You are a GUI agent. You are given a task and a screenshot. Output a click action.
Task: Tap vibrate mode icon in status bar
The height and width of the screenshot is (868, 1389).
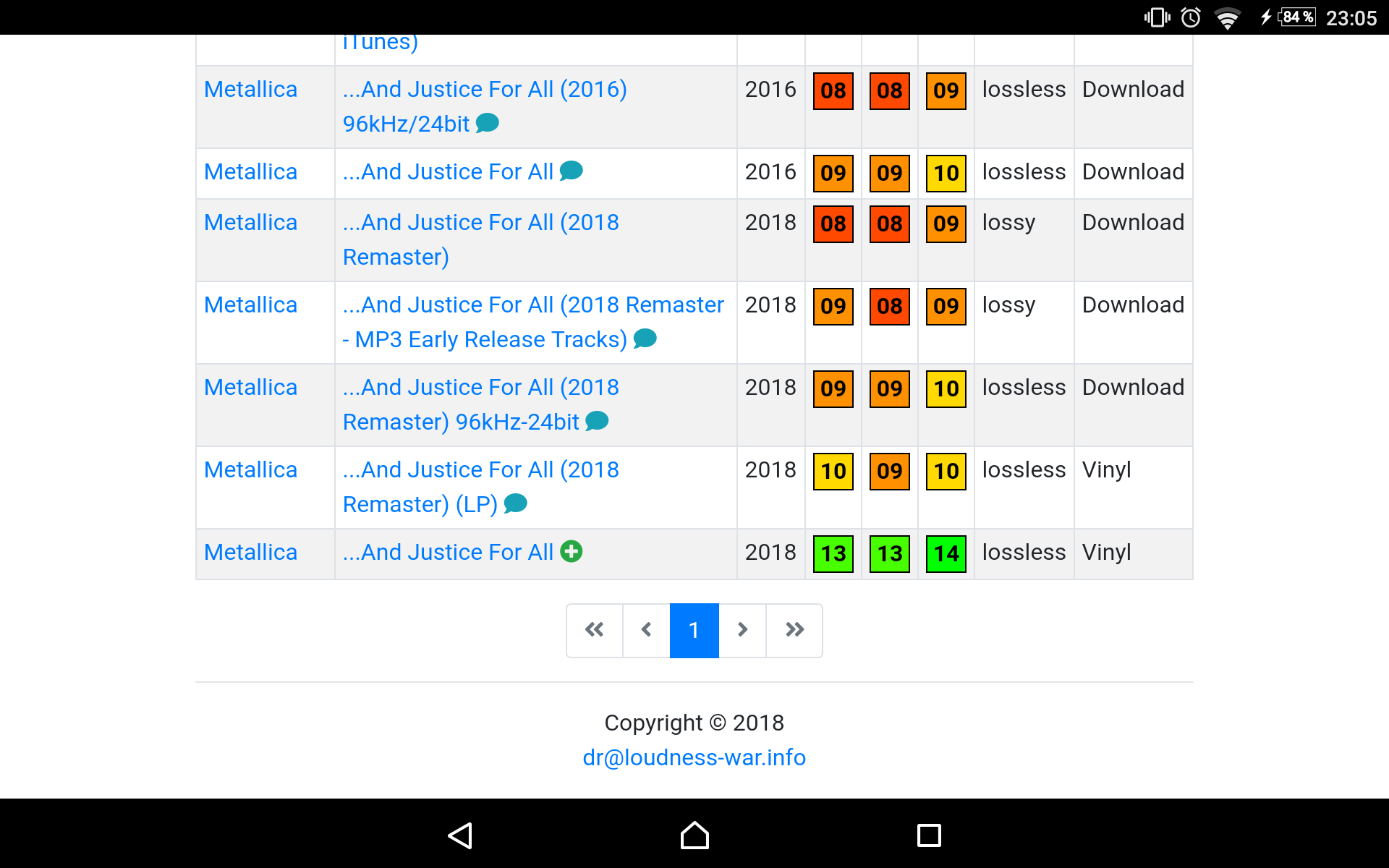pos(1157,17)
